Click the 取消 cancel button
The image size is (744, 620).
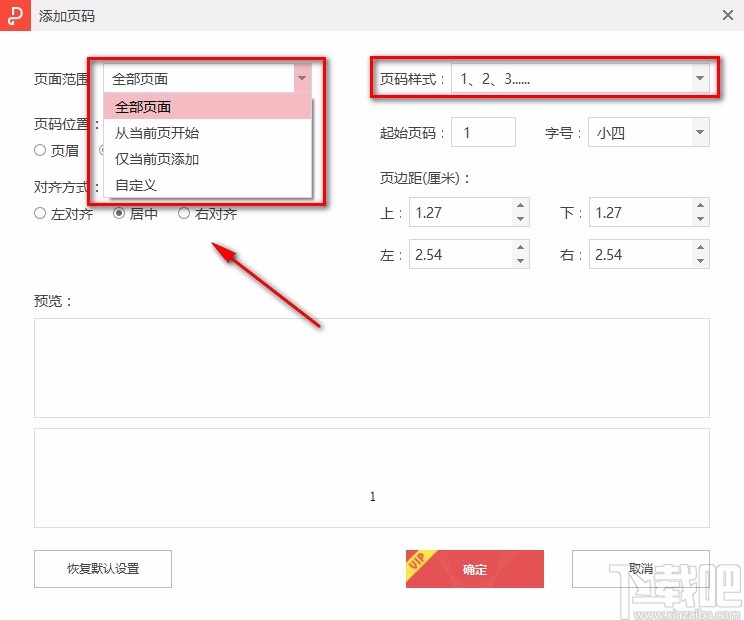[640, 569]
